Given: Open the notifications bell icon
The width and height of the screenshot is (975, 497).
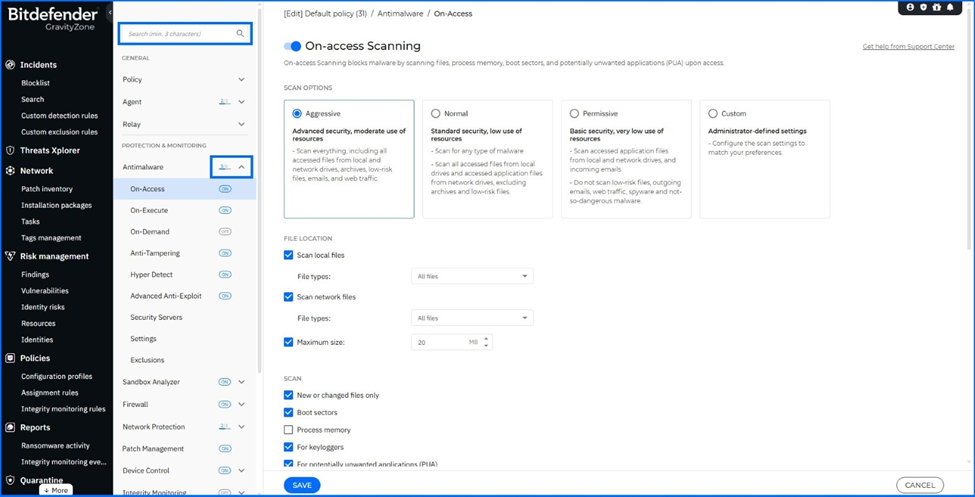Looking at the screenshot, I should 950,7.
